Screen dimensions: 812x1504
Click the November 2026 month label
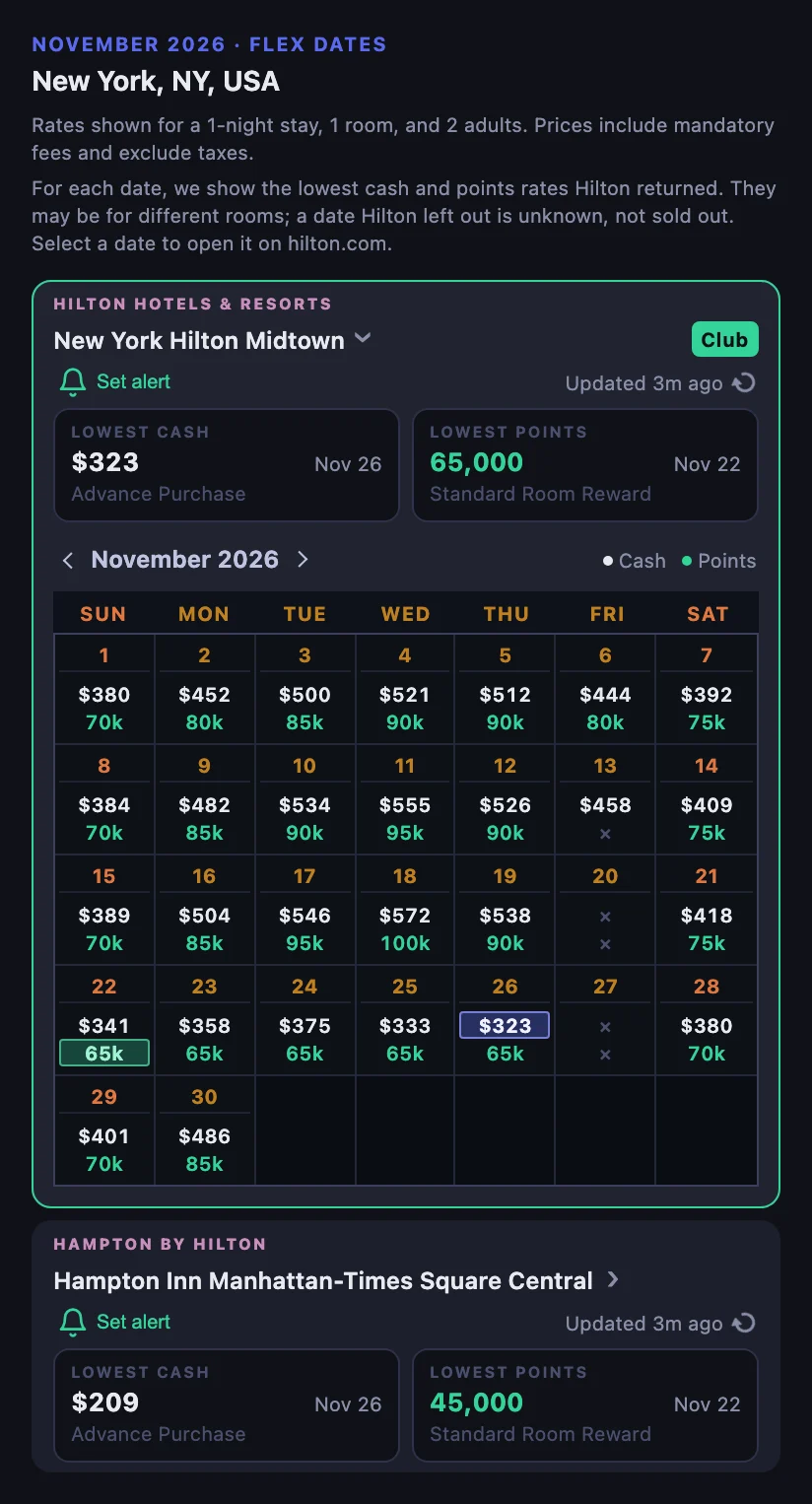(185, 560)
